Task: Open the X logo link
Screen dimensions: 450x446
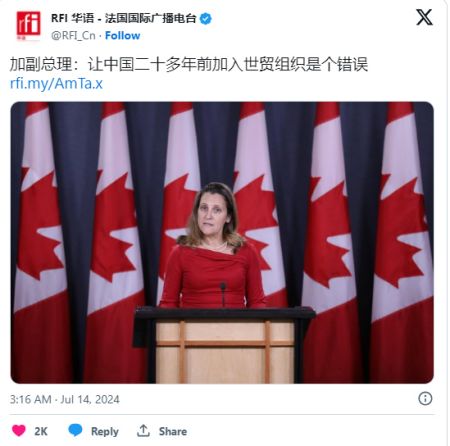Action: [424, 17]
